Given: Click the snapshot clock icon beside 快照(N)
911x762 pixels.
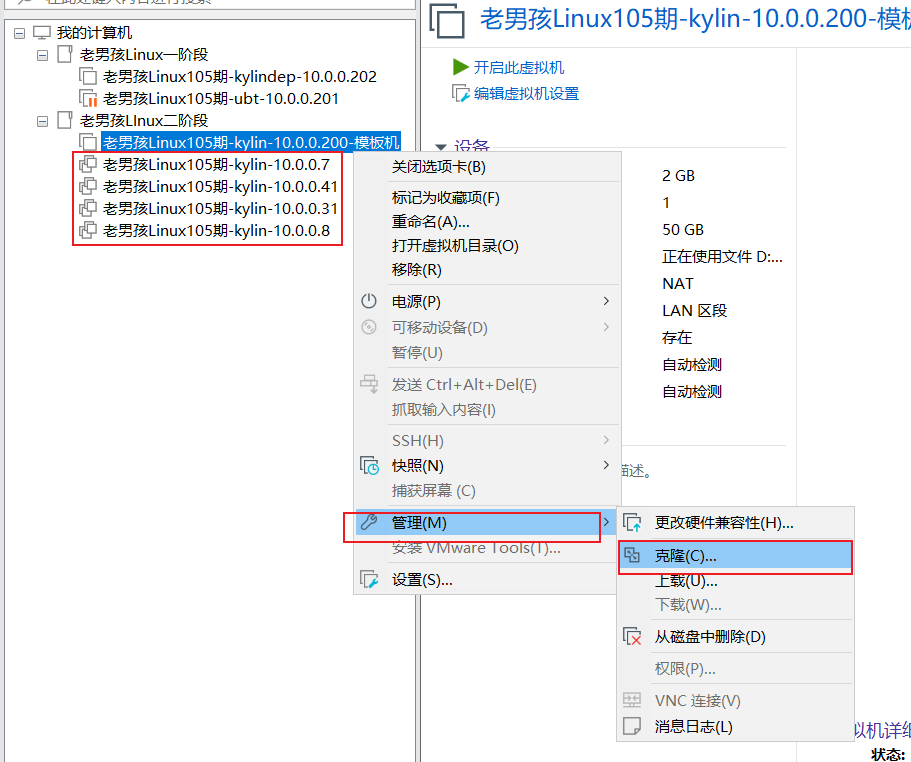Looking at the screenshot, I should point(369,466).
